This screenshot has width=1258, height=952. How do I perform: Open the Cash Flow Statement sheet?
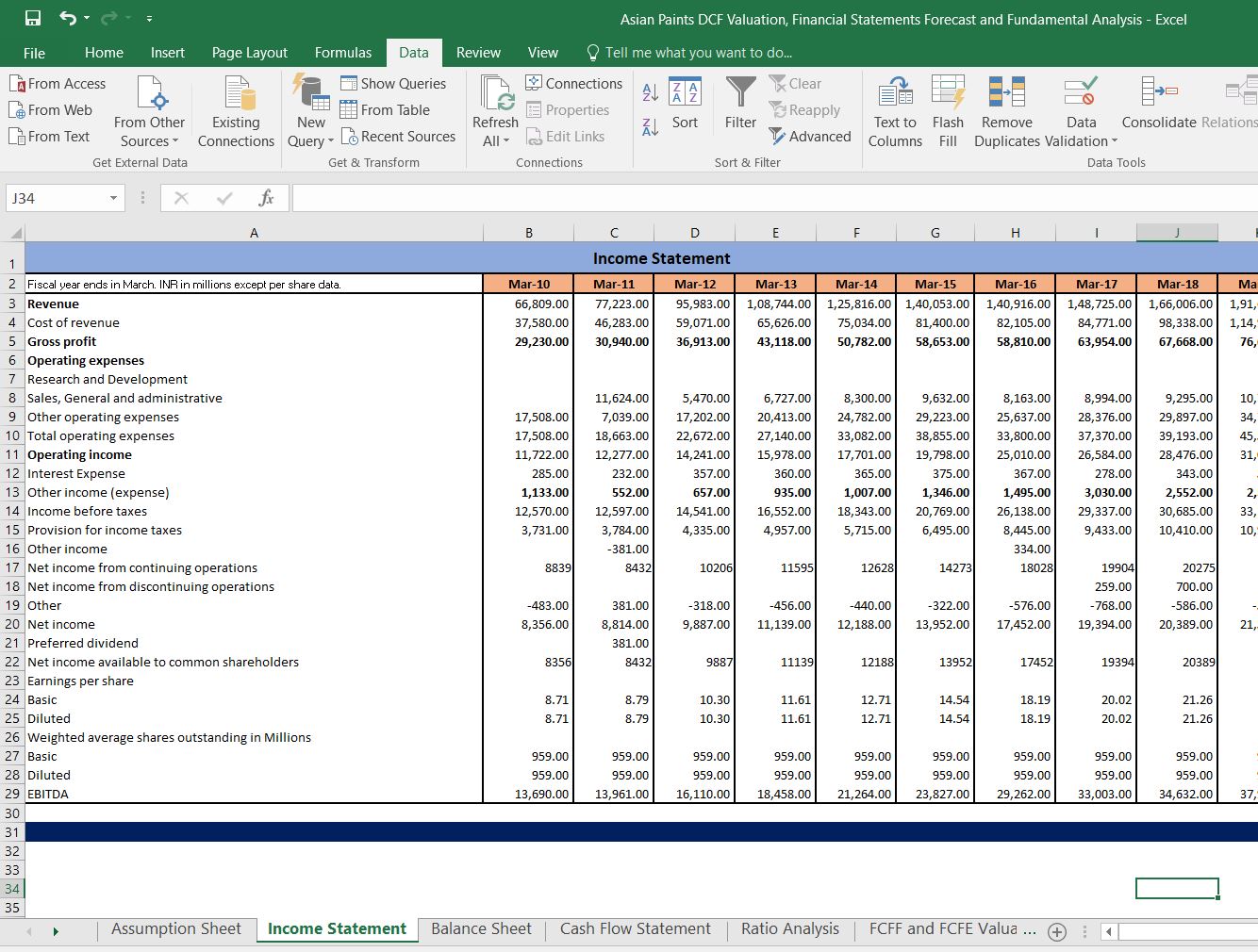(636, 928)
